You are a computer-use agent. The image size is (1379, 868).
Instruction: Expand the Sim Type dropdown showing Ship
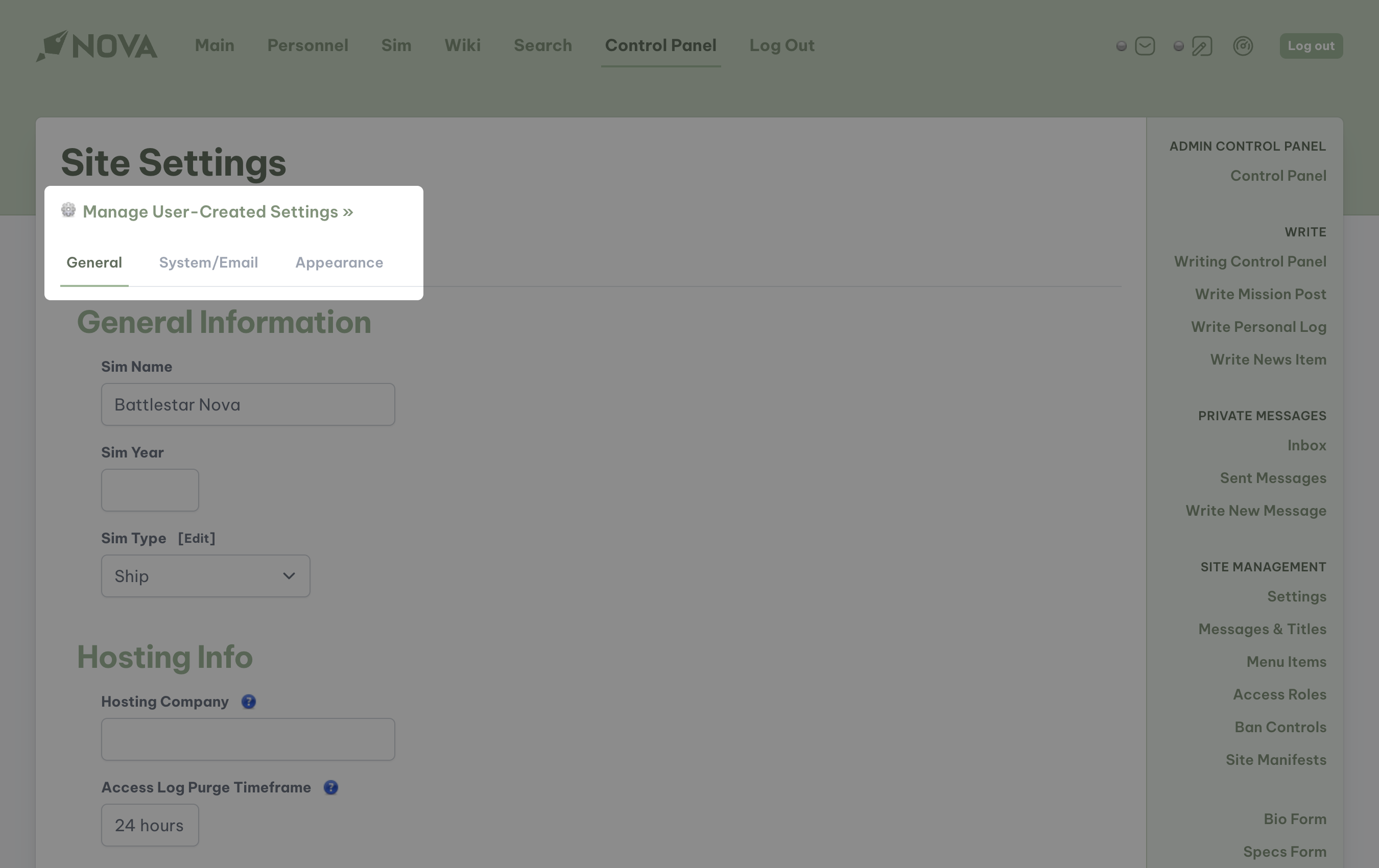(206, 576)
